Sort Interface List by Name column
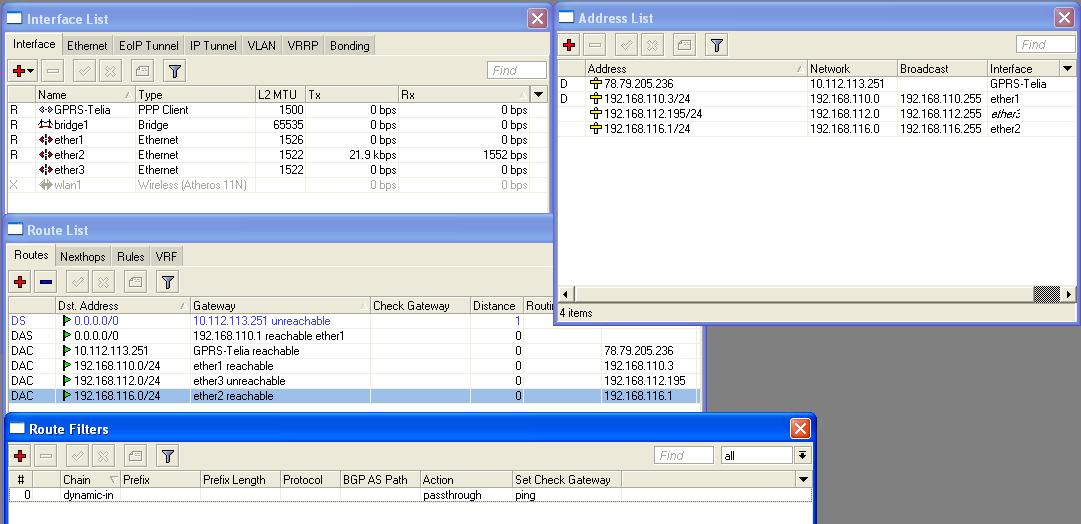The height and width of the screenshot is (524, 1081). [85, 94]
